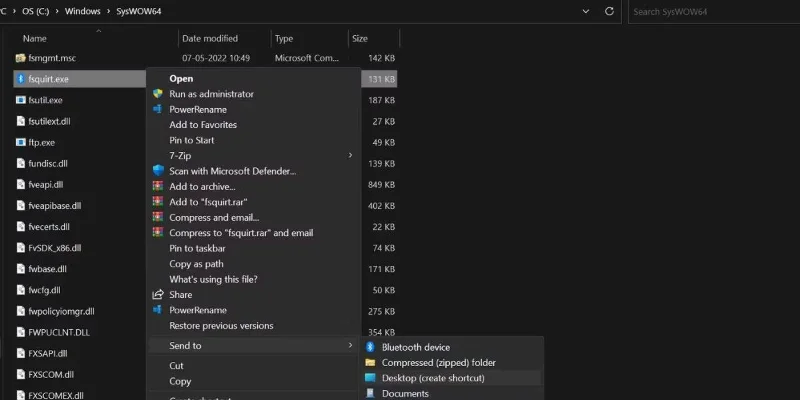This screenshot has height=400, width=800.
Task: Click the fsquirt.exe Bluetooth file icon
Action: click(x=20, y=79)
